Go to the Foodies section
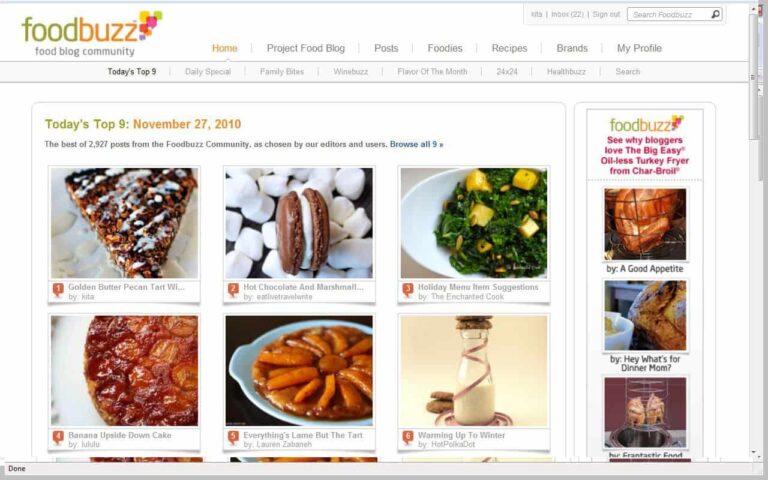This screenshot has height=480, width=768. (x=445, y=48)
